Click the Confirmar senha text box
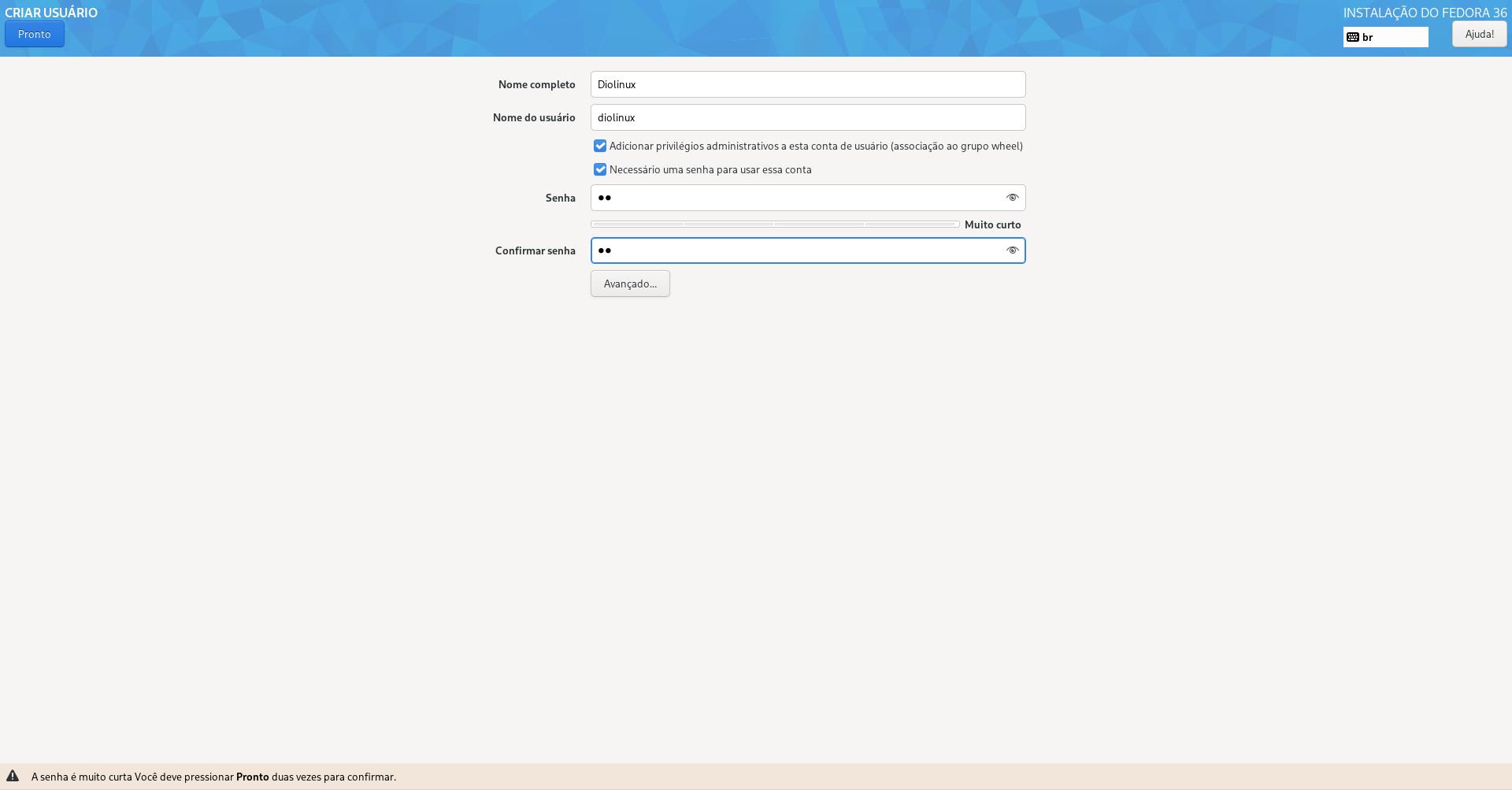This screenshot has height=790, width=1512. [x=787, y=250]
